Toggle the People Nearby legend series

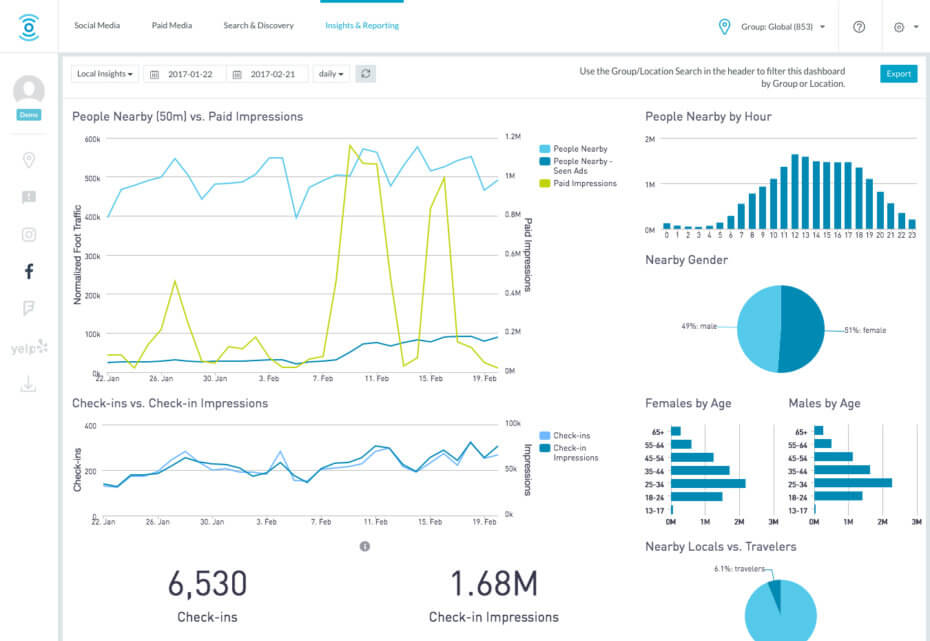click(x=580, y=148)
